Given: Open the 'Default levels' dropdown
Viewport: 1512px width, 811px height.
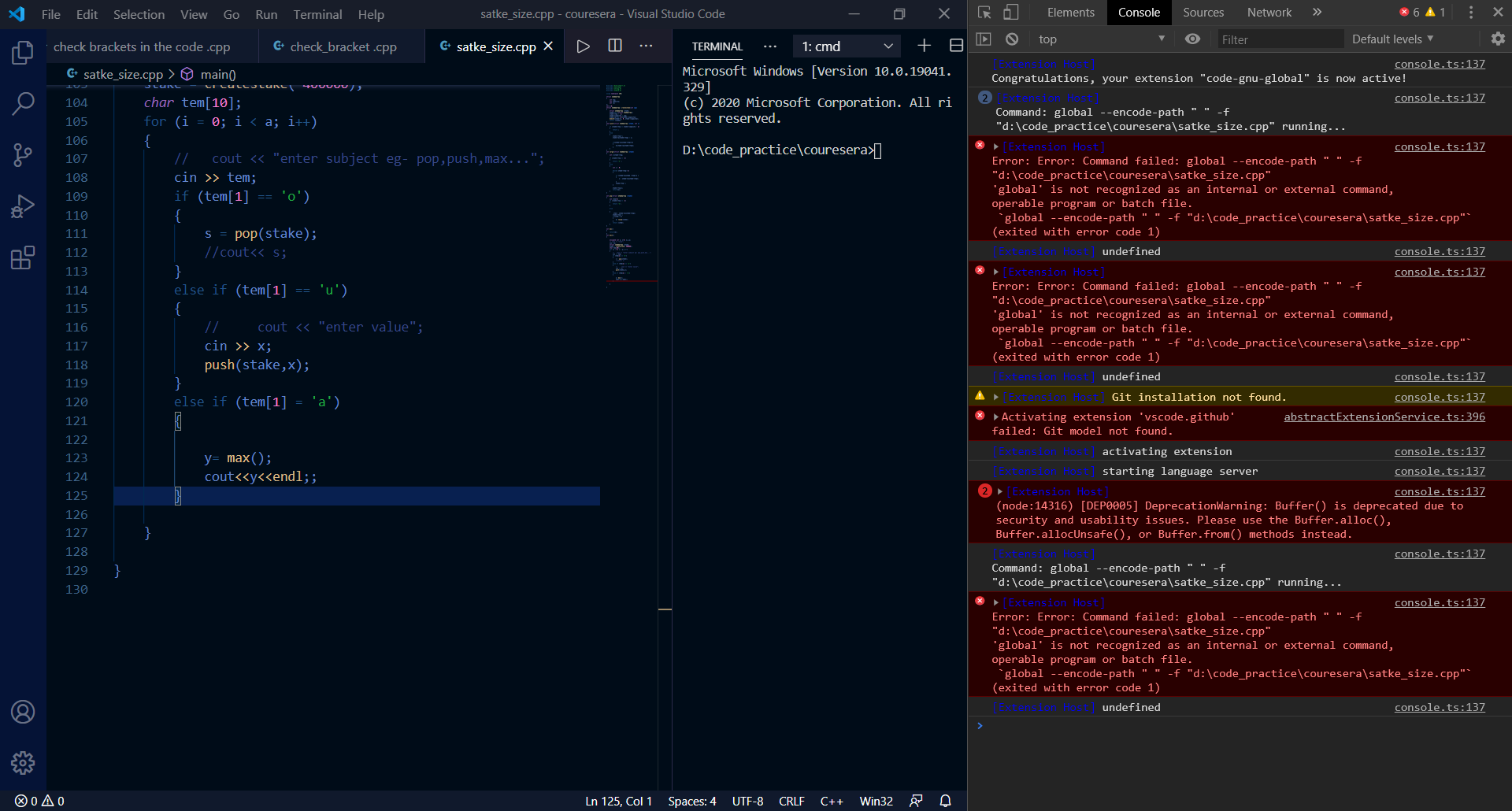Looking at the screenshot, I should pos(1392,39).
